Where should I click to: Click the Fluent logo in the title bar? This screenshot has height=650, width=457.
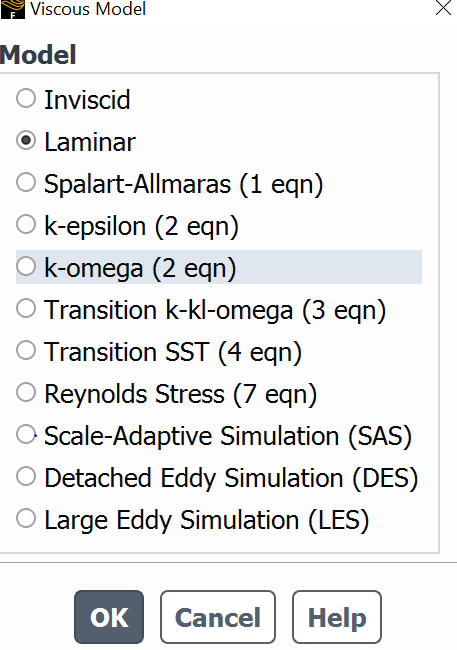[12, 9]
